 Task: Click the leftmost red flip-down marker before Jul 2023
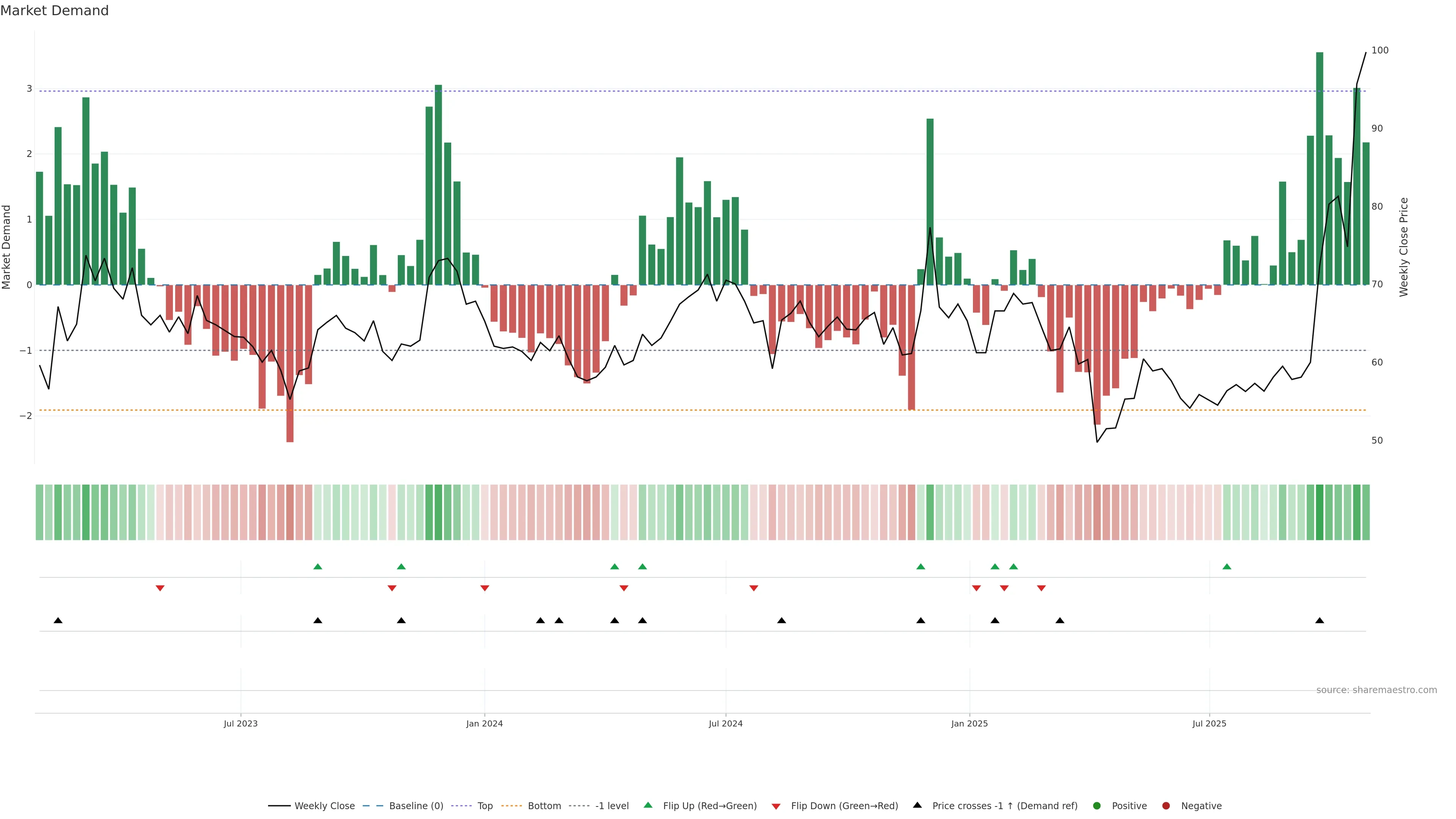[160, 588]
